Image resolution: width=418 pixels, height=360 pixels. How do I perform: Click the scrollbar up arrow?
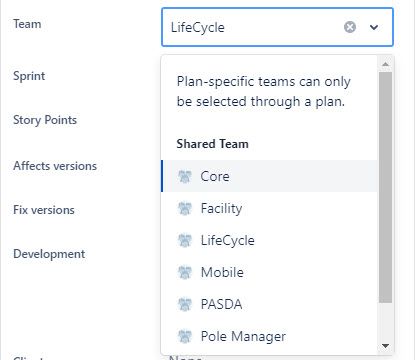pos(385,64)
